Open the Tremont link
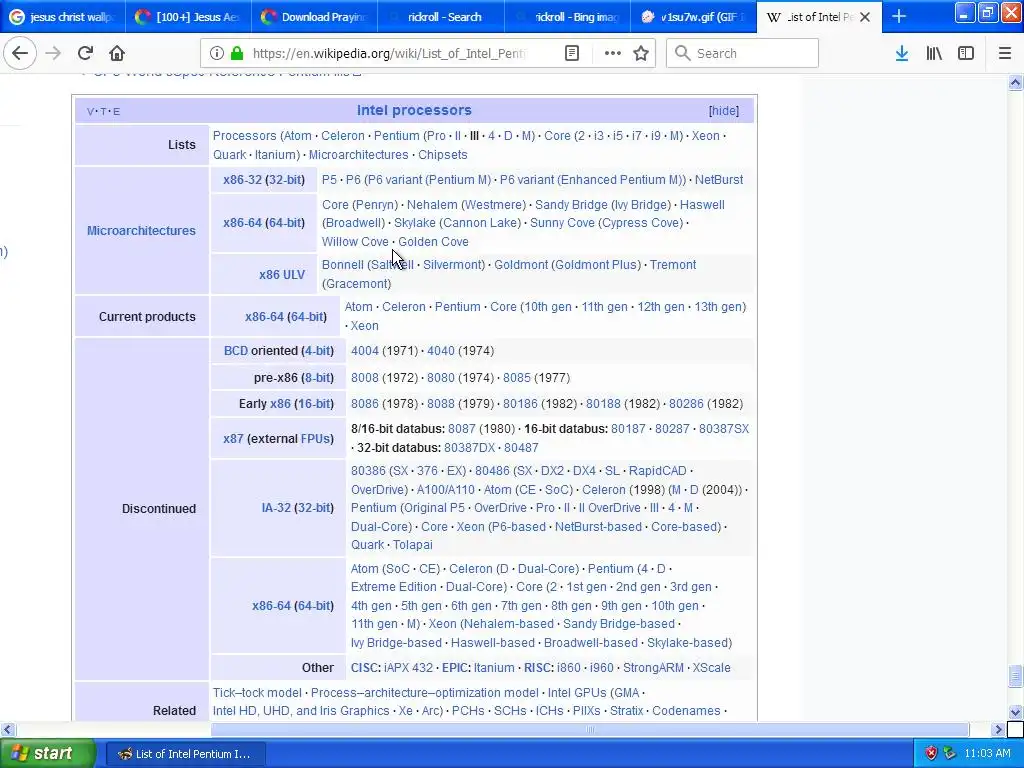The height and width of the screenshot is (768, 1024). coord(673,264)
